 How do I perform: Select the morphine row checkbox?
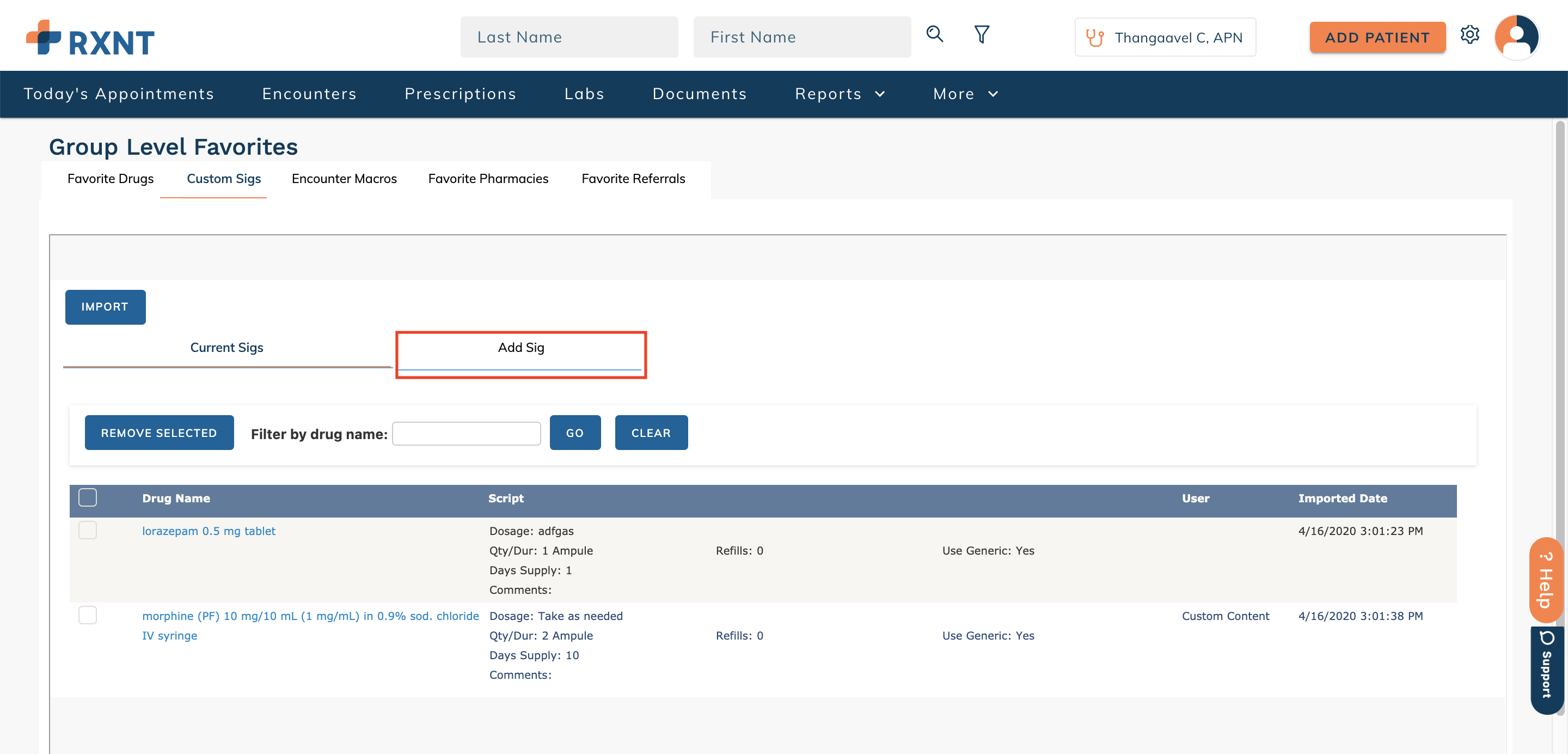[x=88, y=615]
